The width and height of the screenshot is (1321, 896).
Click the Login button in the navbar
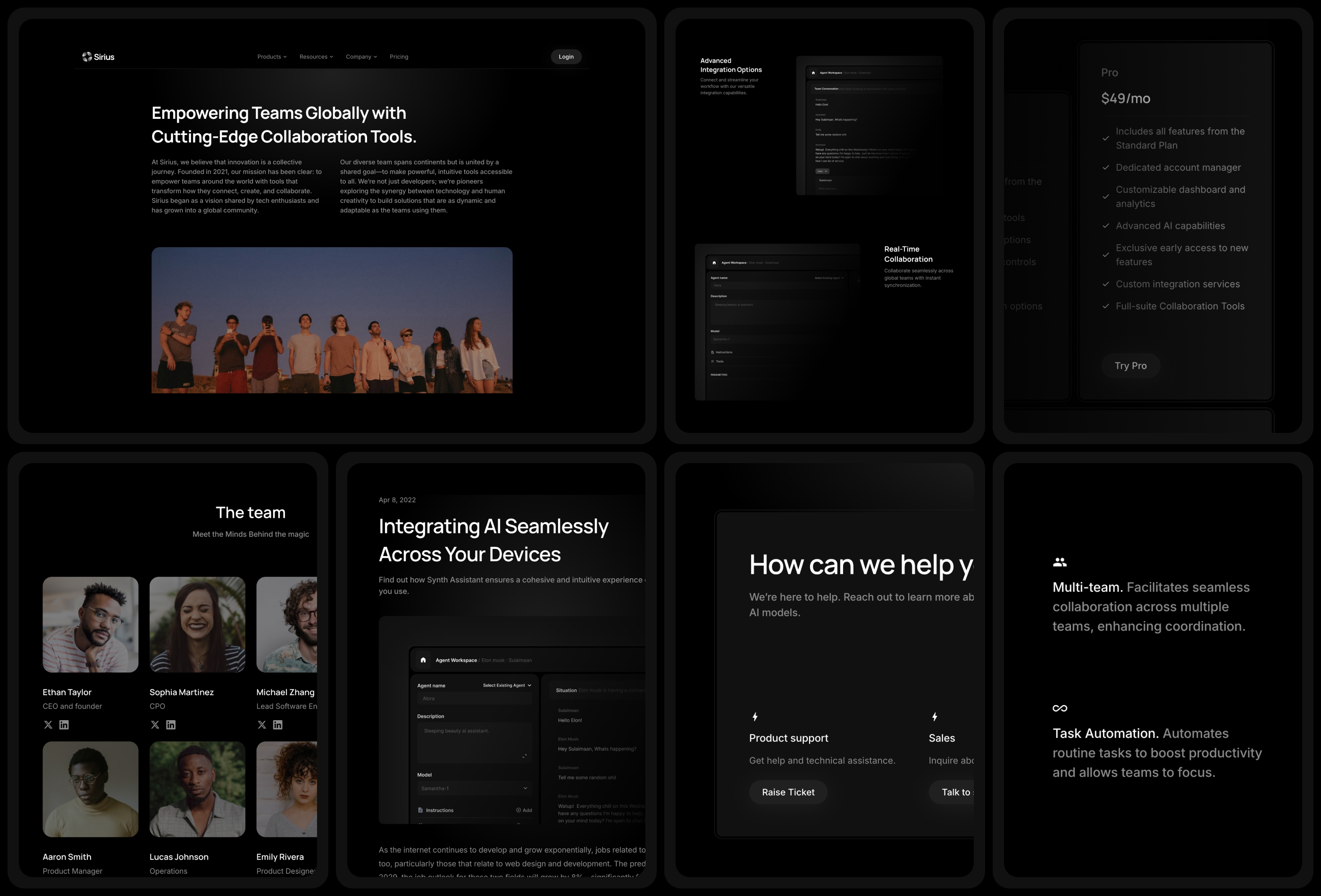tap(566, 56)
